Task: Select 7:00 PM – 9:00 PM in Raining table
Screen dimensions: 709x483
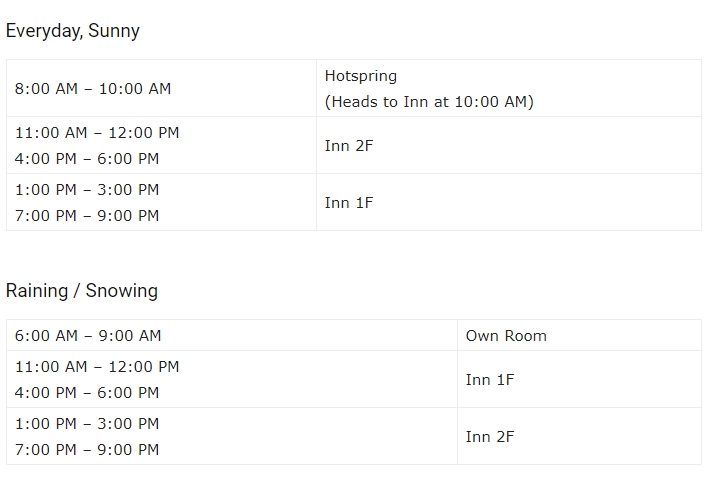Action: [x=87, y=450]
